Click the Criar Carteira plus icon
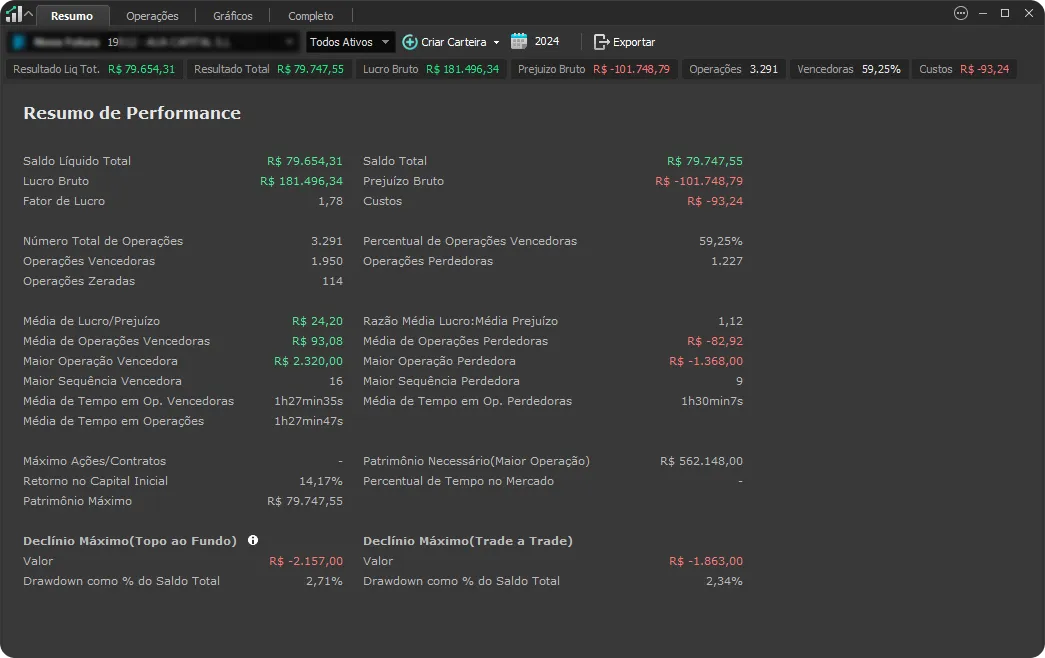The image size is (1045, 658). tap(410, 42)
